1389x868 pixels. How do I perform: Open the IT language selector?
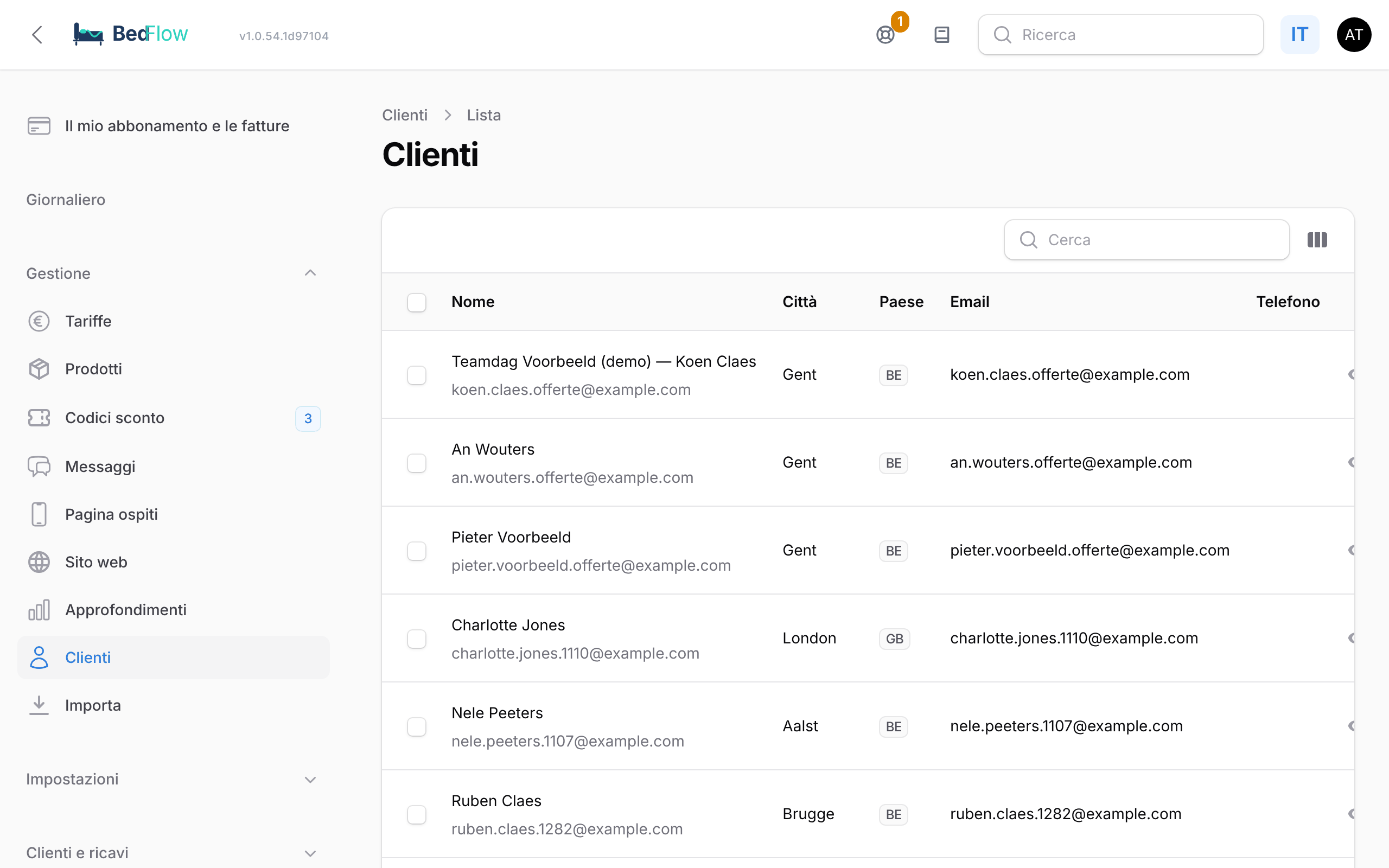click(x=1299, y=35)
